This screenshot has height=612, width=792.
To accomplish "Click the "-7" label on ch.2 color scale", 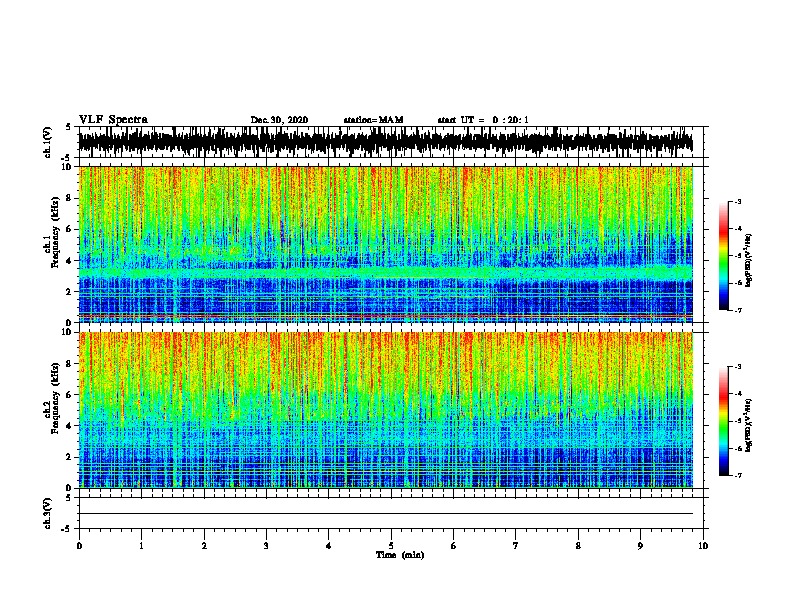I will [737, 476].
